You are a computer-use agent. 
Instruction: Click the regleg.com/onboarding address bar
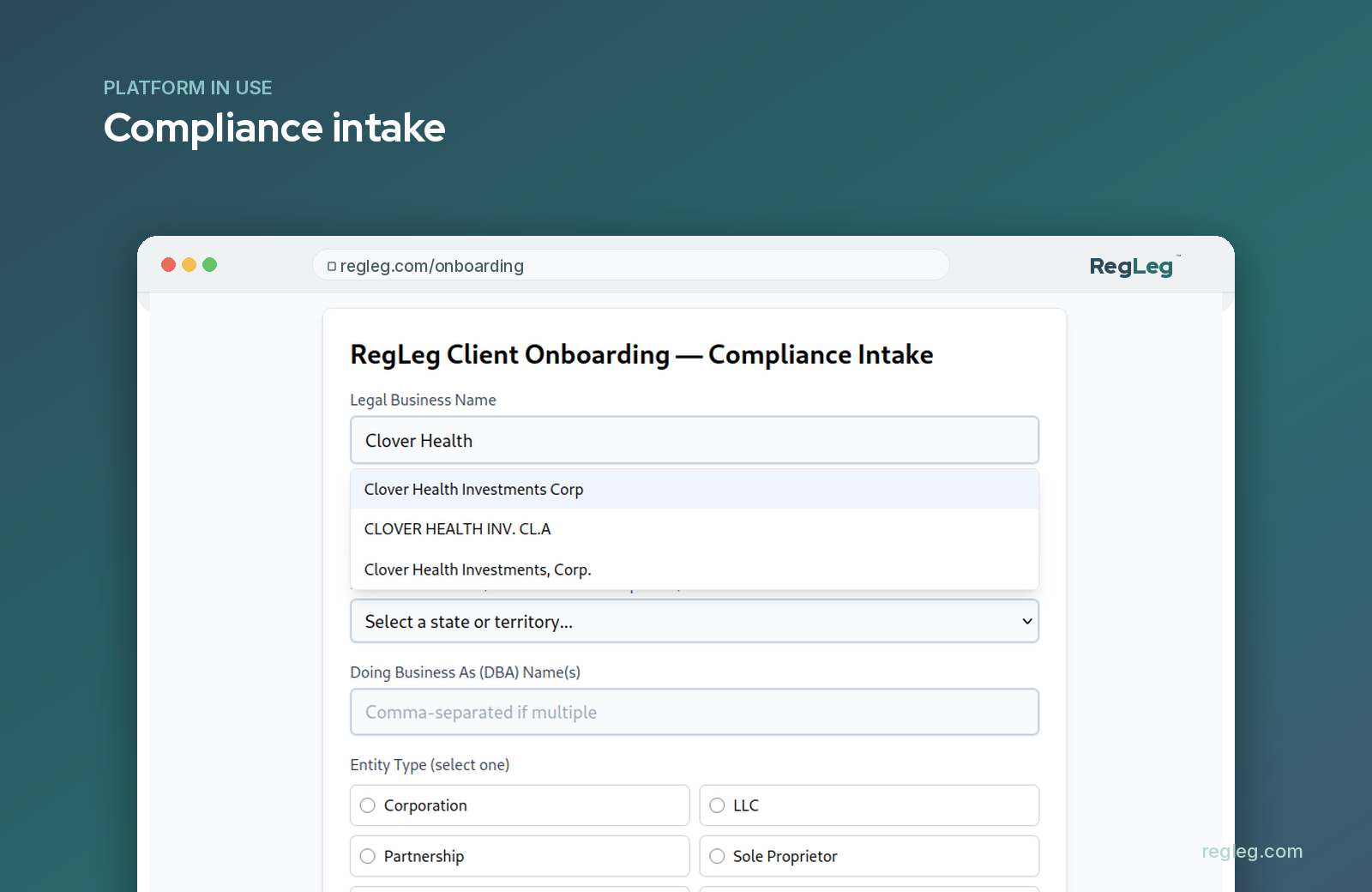tap(631, 265)
